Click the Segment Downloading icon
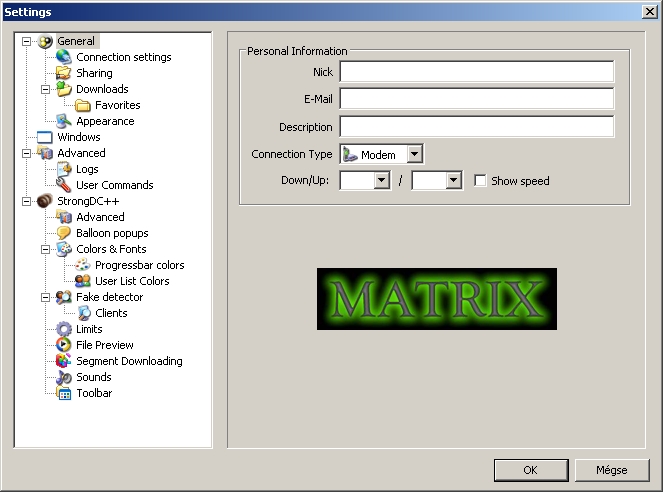663x492 pixels. click(x=64, y=361)
